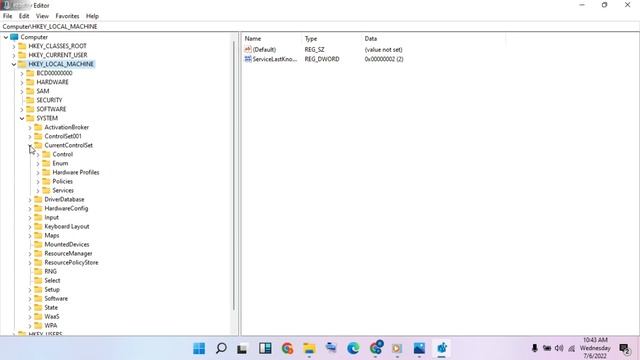Expand the Services key chevron
Viewport: 640px width, 360px height.
(38, 191)
